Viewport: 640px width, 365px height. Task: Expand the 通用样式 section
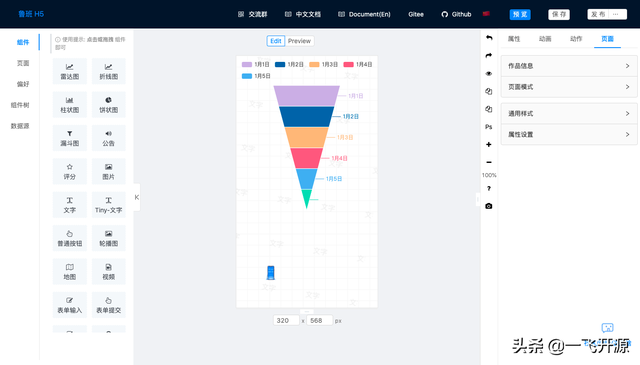click(569, 114)
